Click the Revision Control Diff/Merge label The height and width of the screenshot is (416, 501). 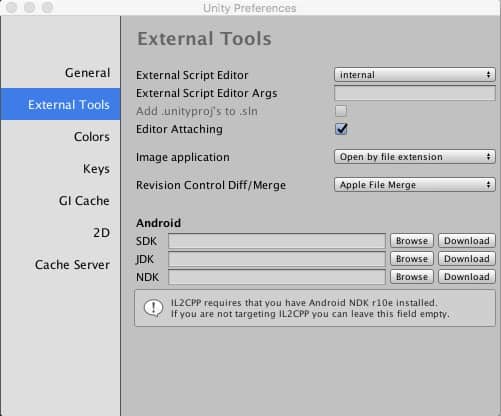(211, 185)
